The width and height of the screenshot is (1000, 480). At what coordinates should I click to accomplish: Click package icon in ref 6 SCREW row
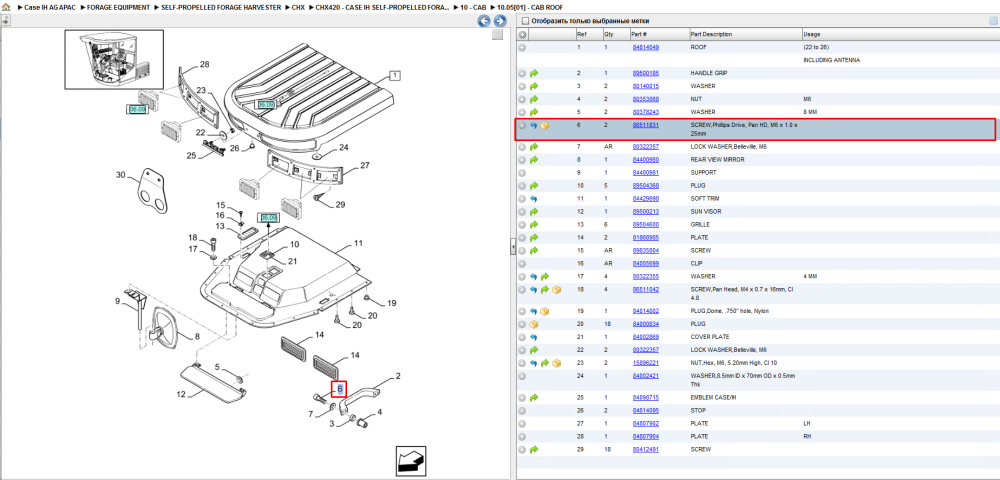coord(545,126)
